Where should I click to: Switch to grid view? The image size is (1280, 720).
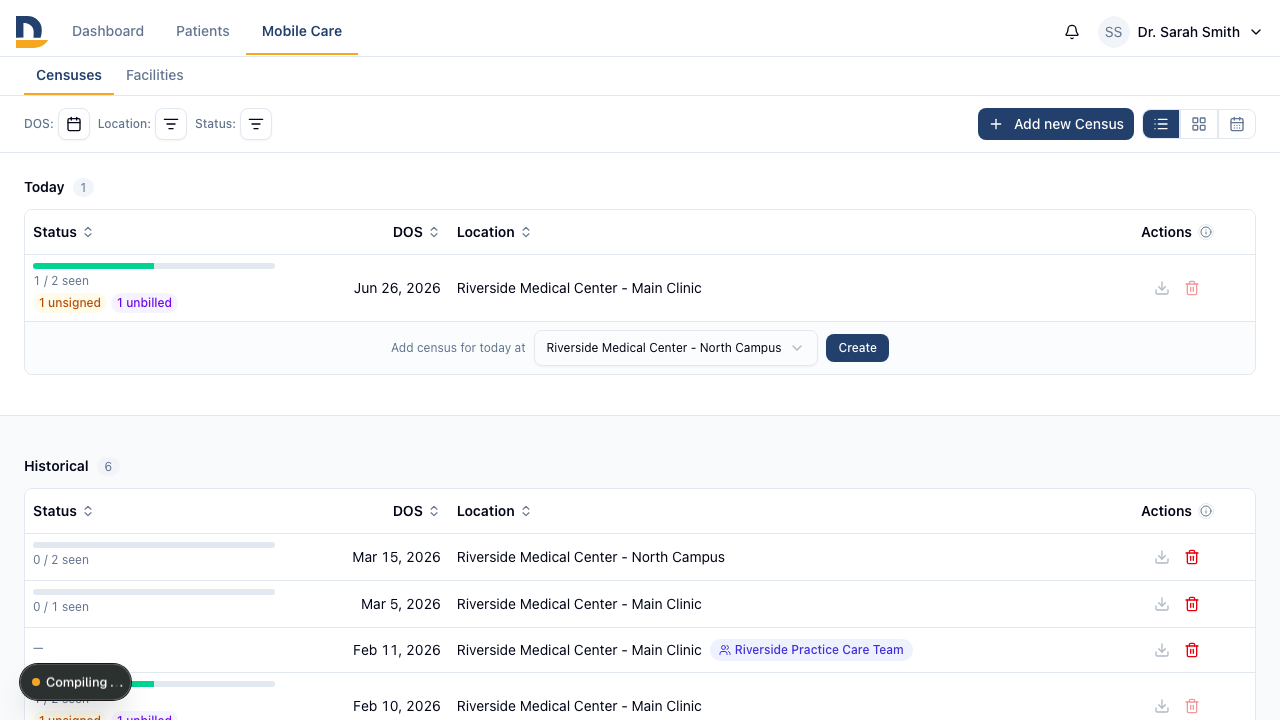(x=1199, y=124)
